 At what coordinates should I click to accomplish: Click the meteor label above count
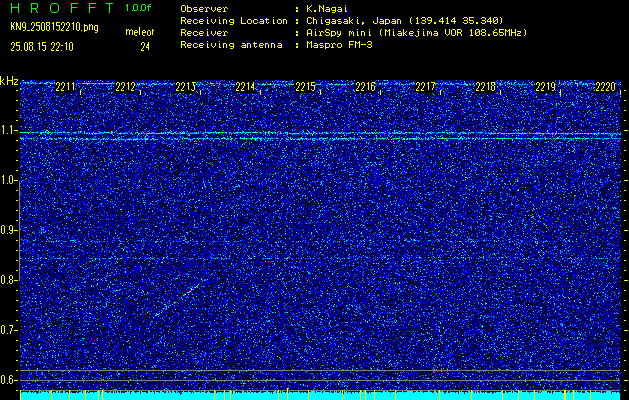tap(140, 32)
